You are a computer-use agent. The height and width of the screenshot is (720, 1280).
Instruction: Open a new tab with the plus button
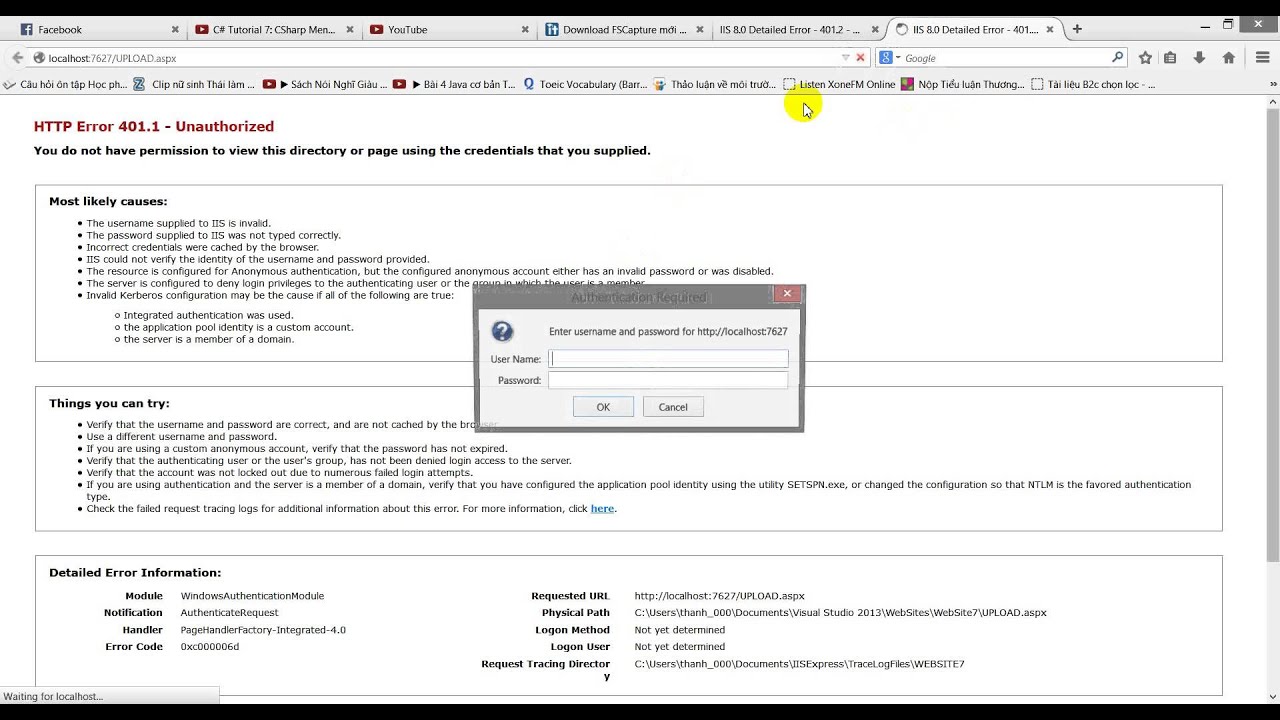(1077, 29)
